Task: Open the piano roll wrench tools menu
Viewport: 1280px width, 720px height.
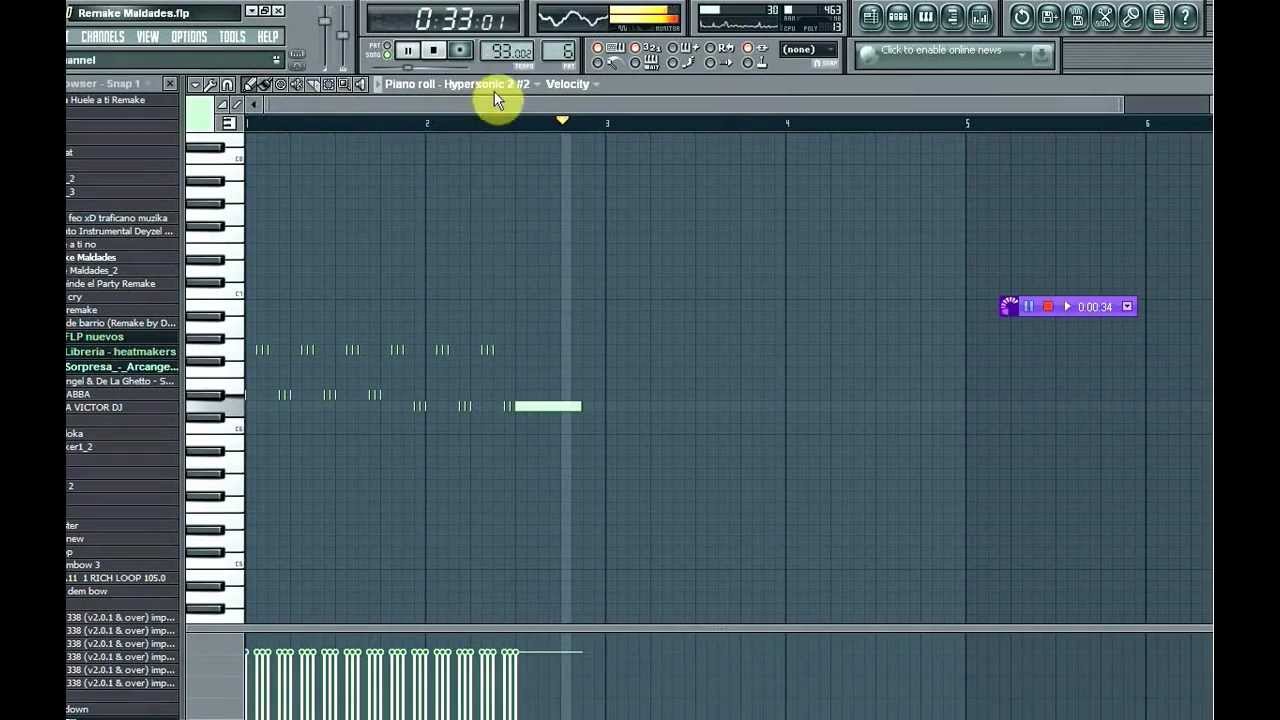Action: click(210, 84)
